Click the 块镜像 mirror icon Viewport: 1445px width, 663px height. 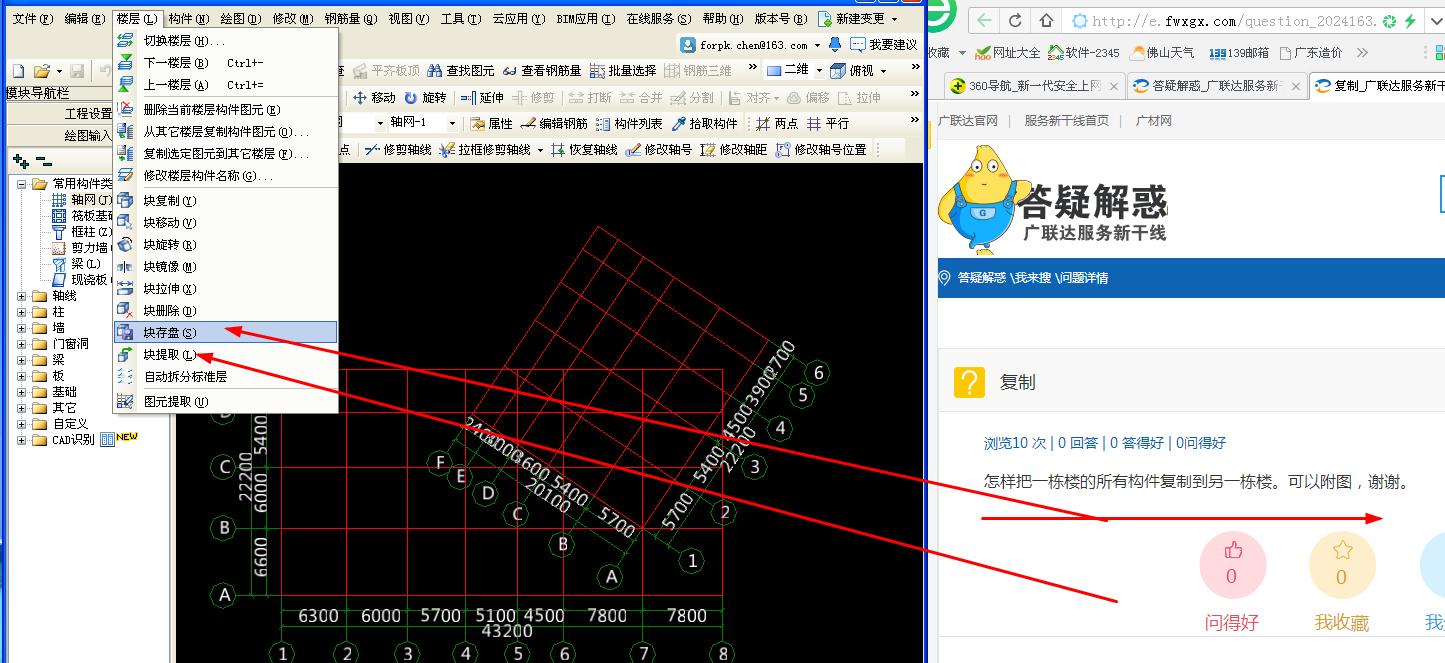point(125,266)
